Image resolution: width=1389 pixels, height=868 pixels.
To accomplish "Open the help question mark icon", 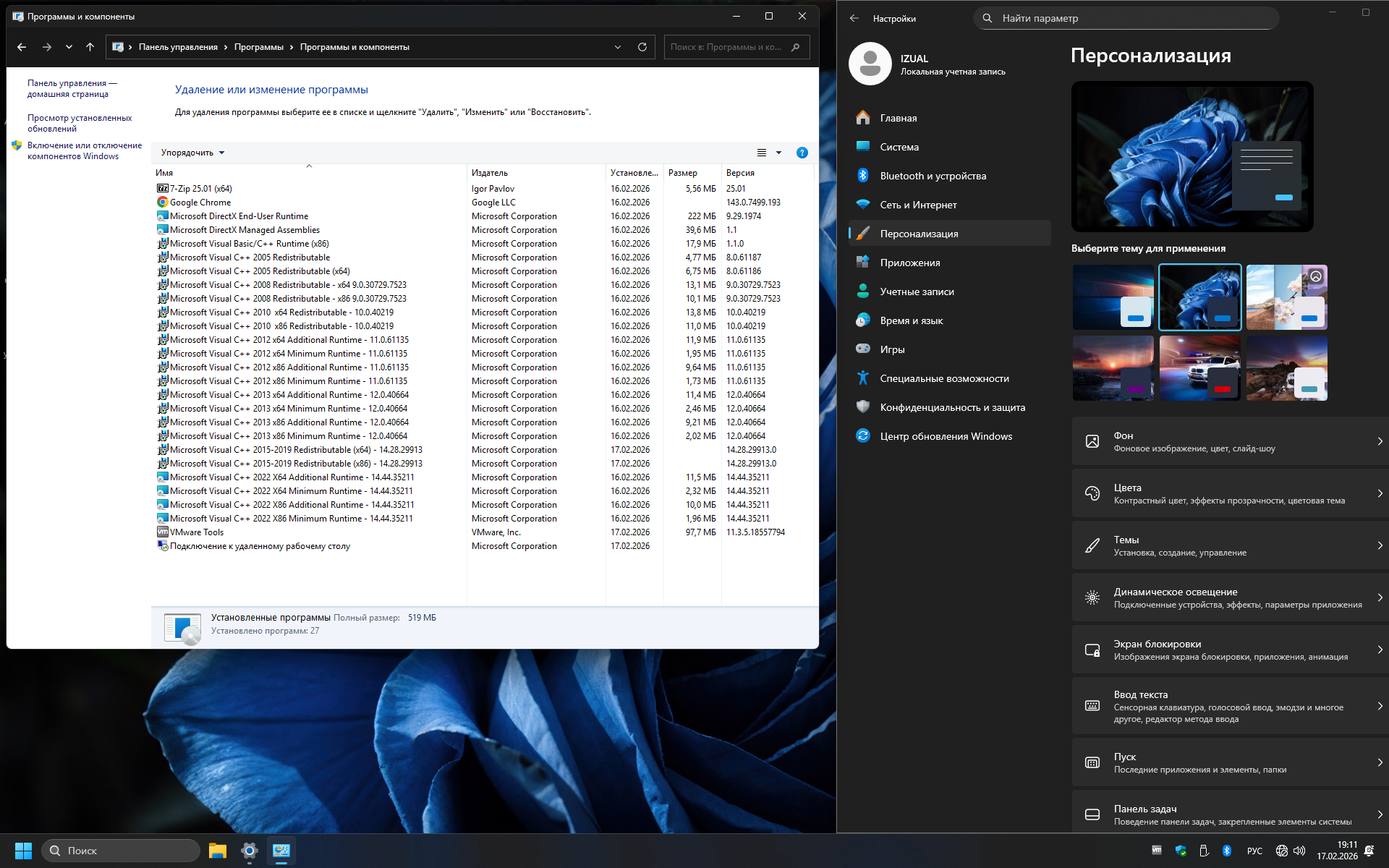I will click(802, 153).
